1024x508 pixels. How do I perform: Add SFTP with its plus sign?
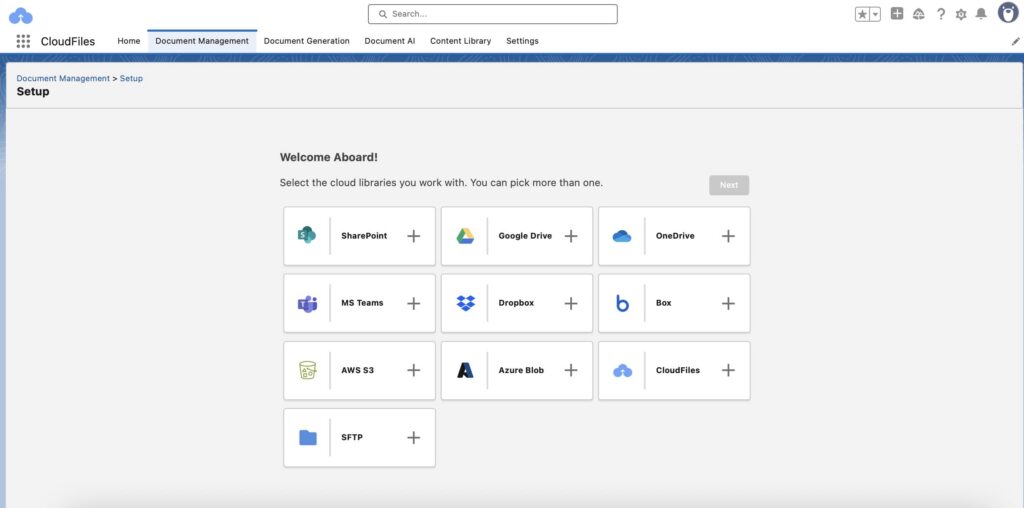point(413,437)
